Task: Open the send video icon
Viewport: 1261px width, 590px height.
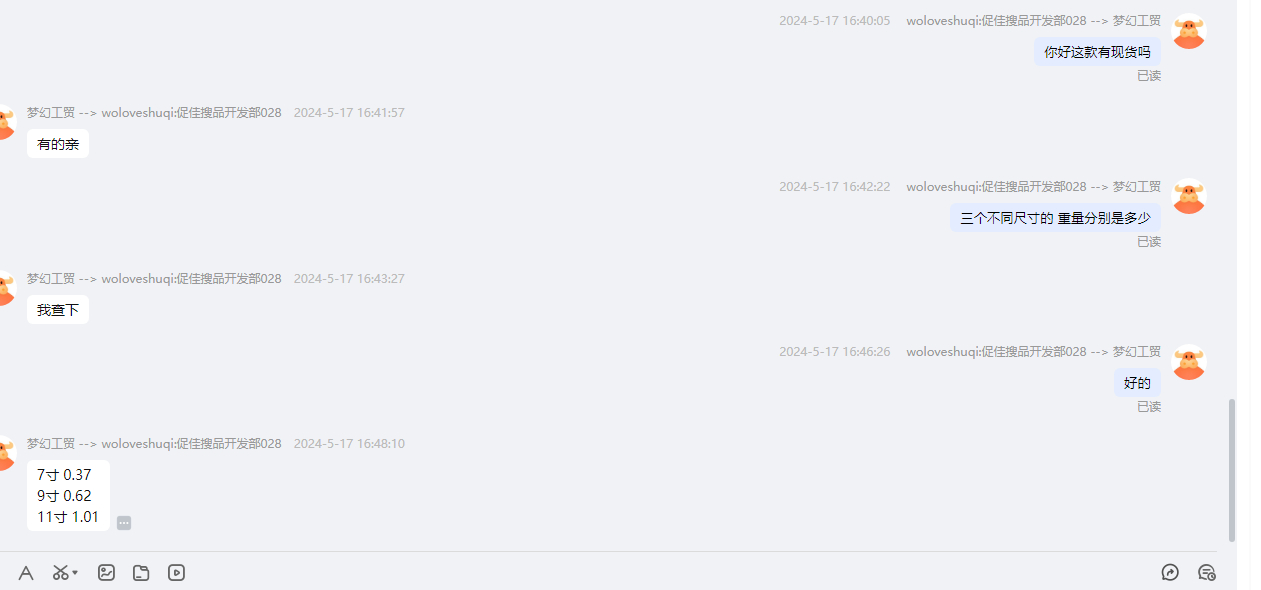Action: pyautogui.click(x=176, y=573)
